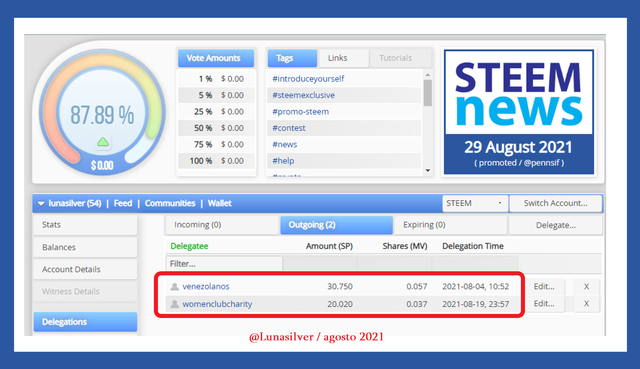
Task: Sort by the Amount (SP) column header
Action: [x=329, y=246]
